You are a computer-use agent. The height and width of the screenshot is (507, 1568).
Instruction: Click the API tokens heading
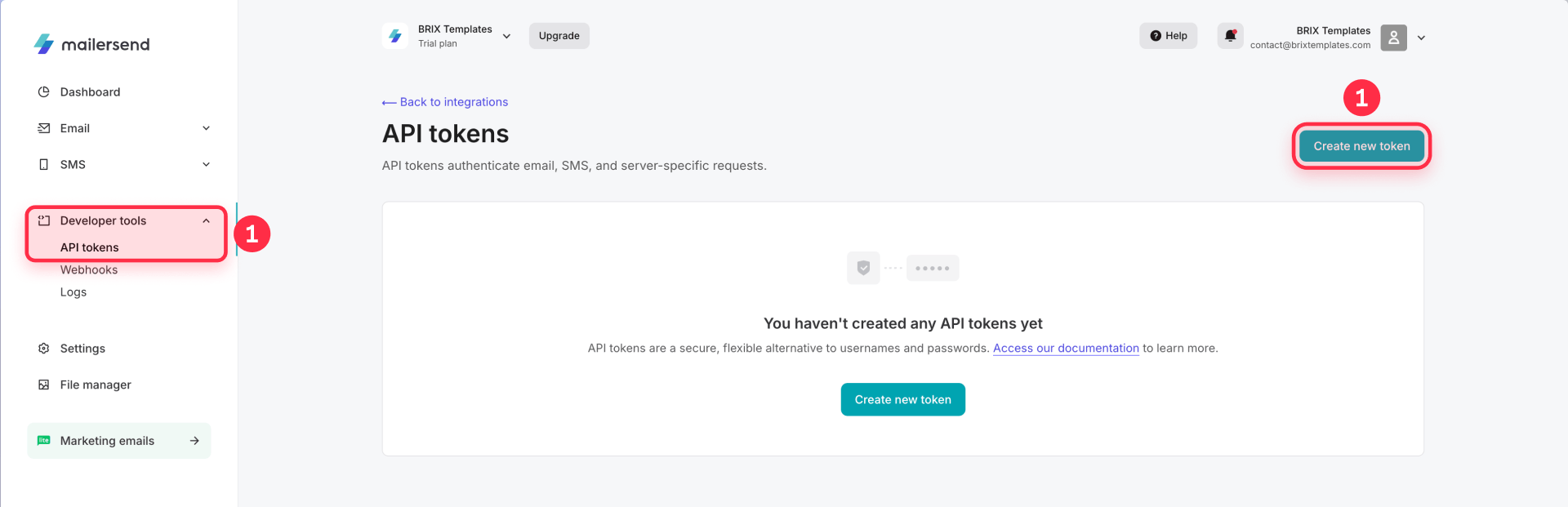pos(446,134)
